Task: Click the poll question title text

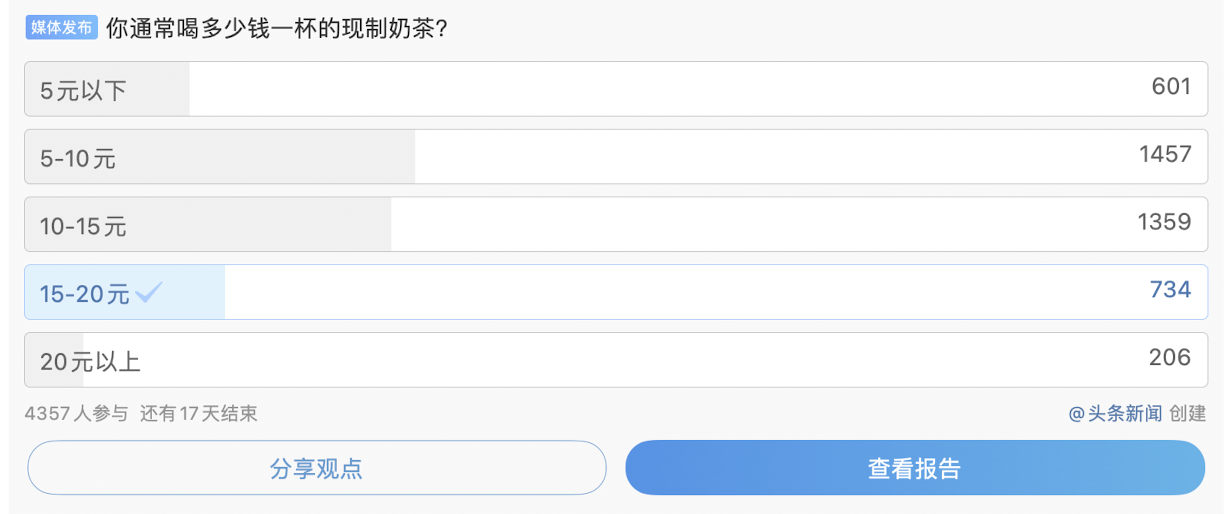Action: 276,28
